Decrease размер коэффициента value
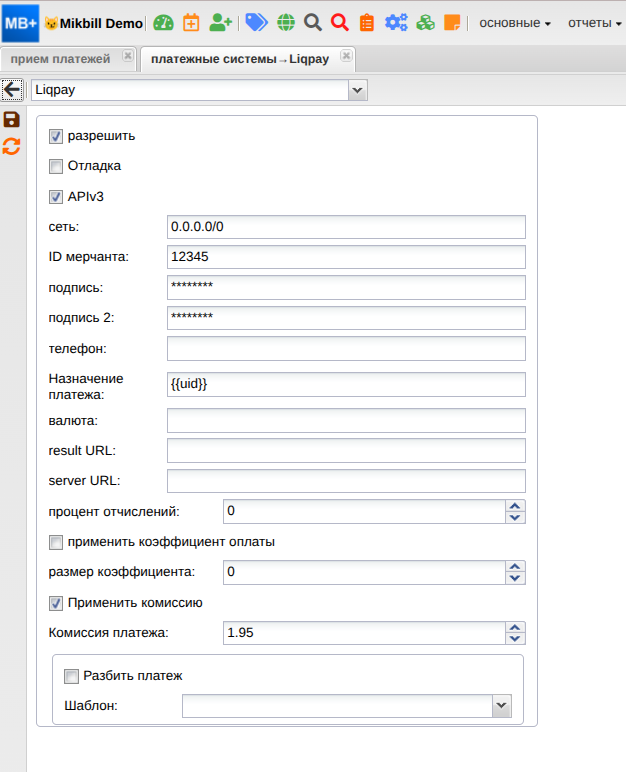 pyautogui.click(x=515, y=578)
